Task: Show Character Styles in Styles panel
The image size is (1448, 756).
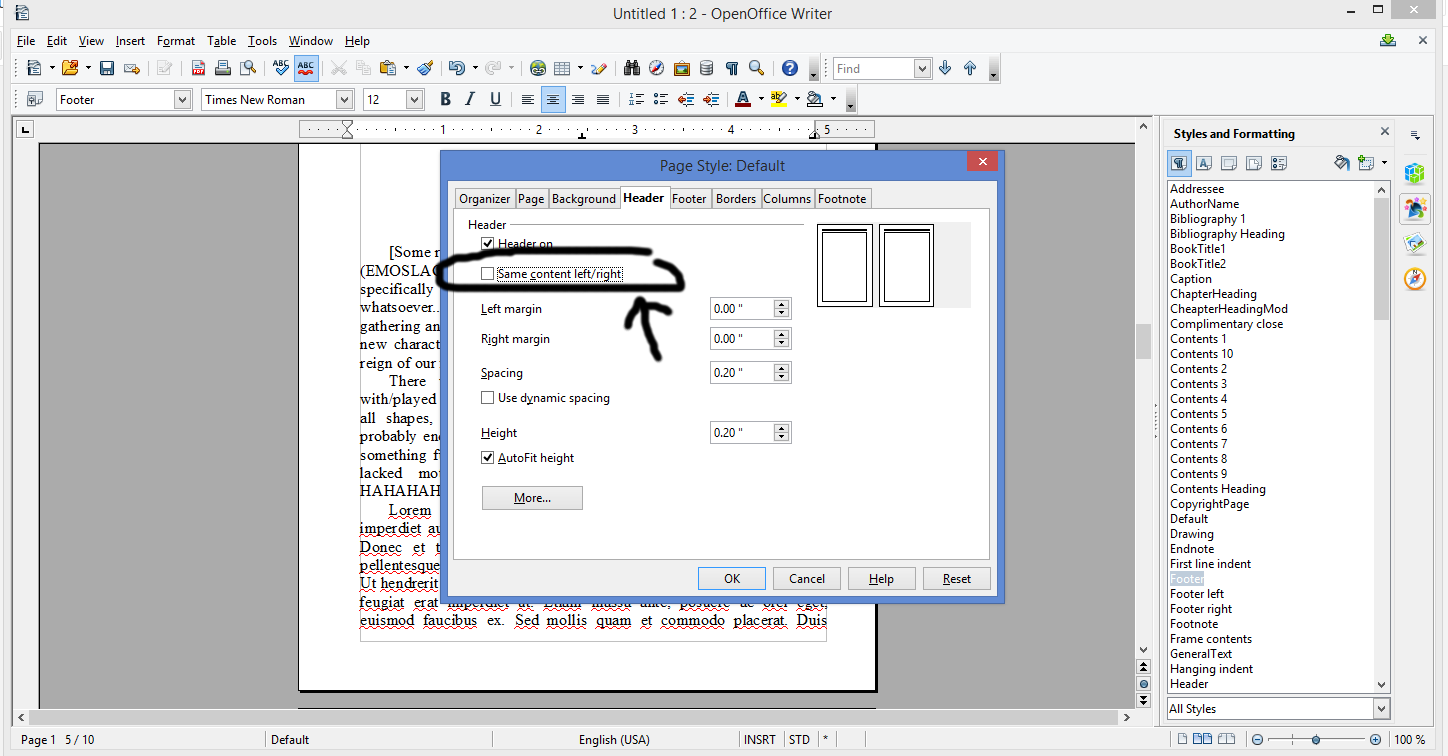Action: coord(1204,163)
